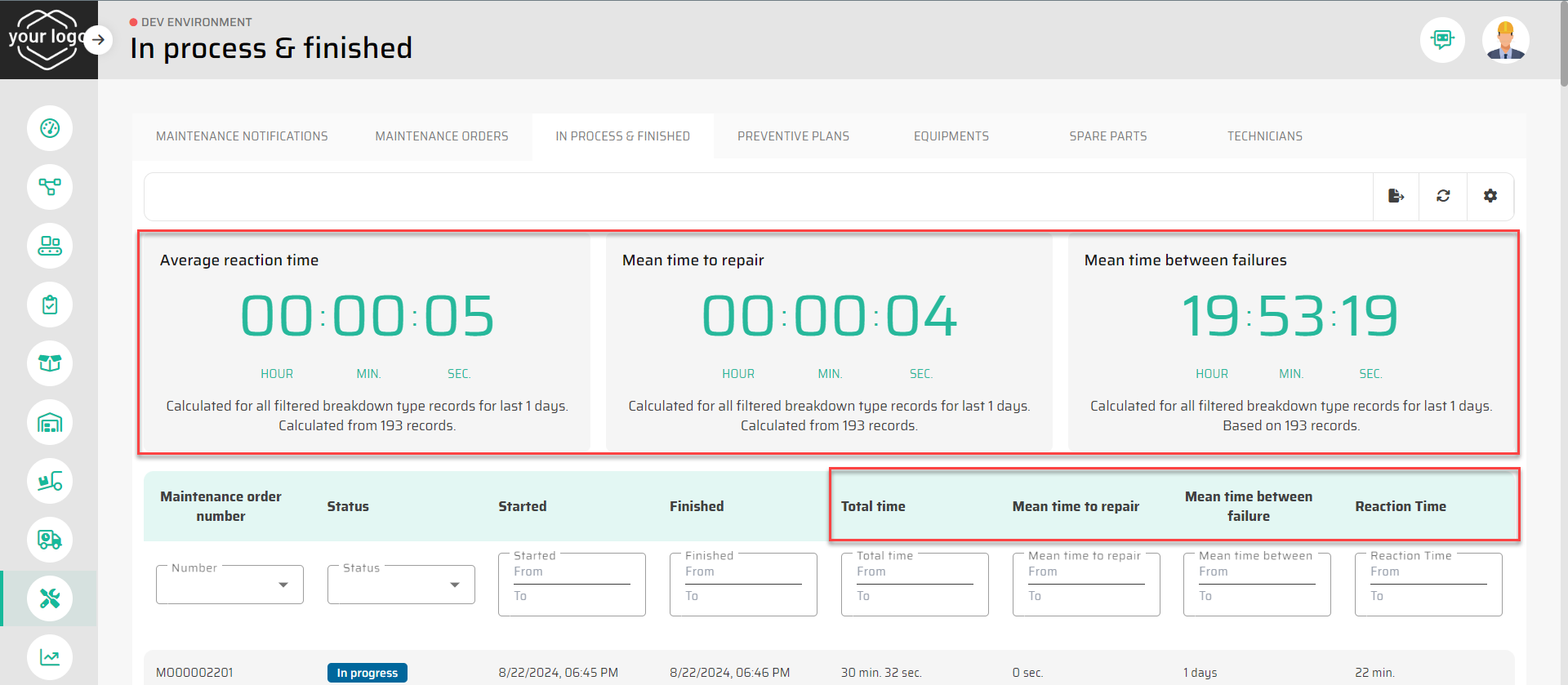Image resolution: width=1568 pixels, height=685 pixels.
Task: Click the conveyor production line sidebar icon
Action: point(50,246)
